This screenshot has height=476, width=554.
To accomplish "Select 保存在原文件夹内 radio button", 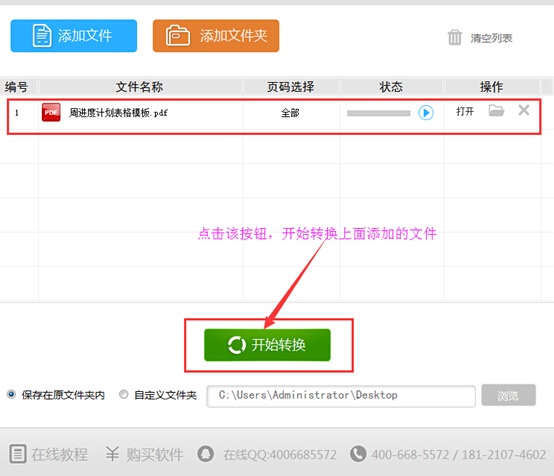I will 11,394.
